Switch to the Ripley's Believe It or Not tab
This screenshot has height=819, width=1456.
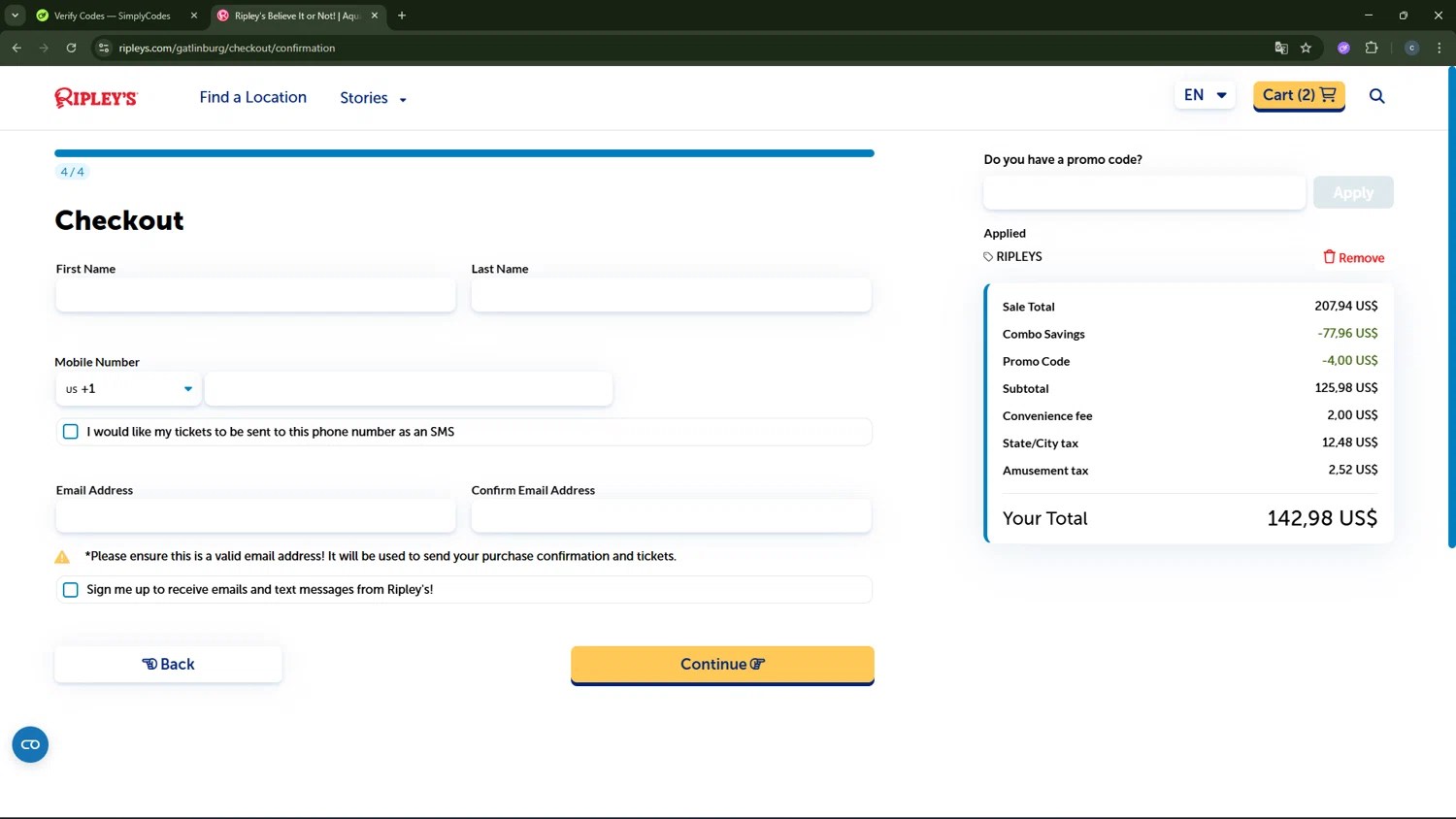[x=296, y=16]
